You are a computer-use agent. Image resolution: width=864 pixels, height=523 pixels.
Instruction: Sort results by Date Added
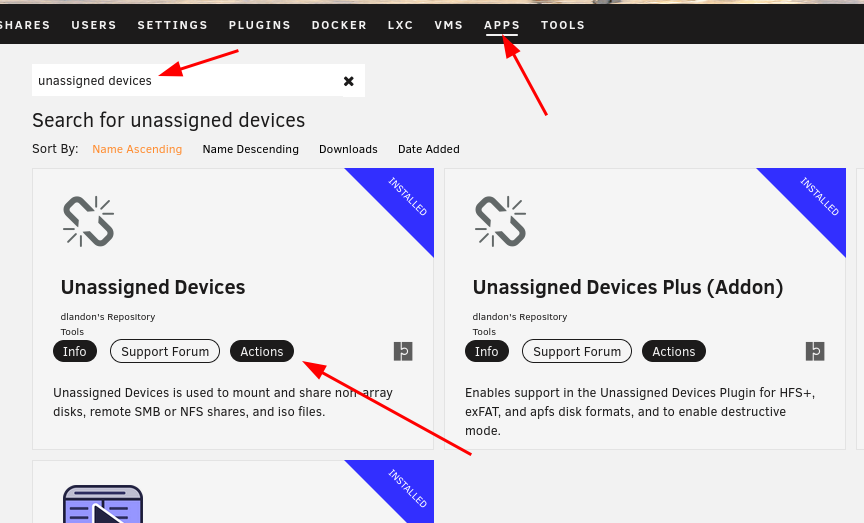pos(429,149)
